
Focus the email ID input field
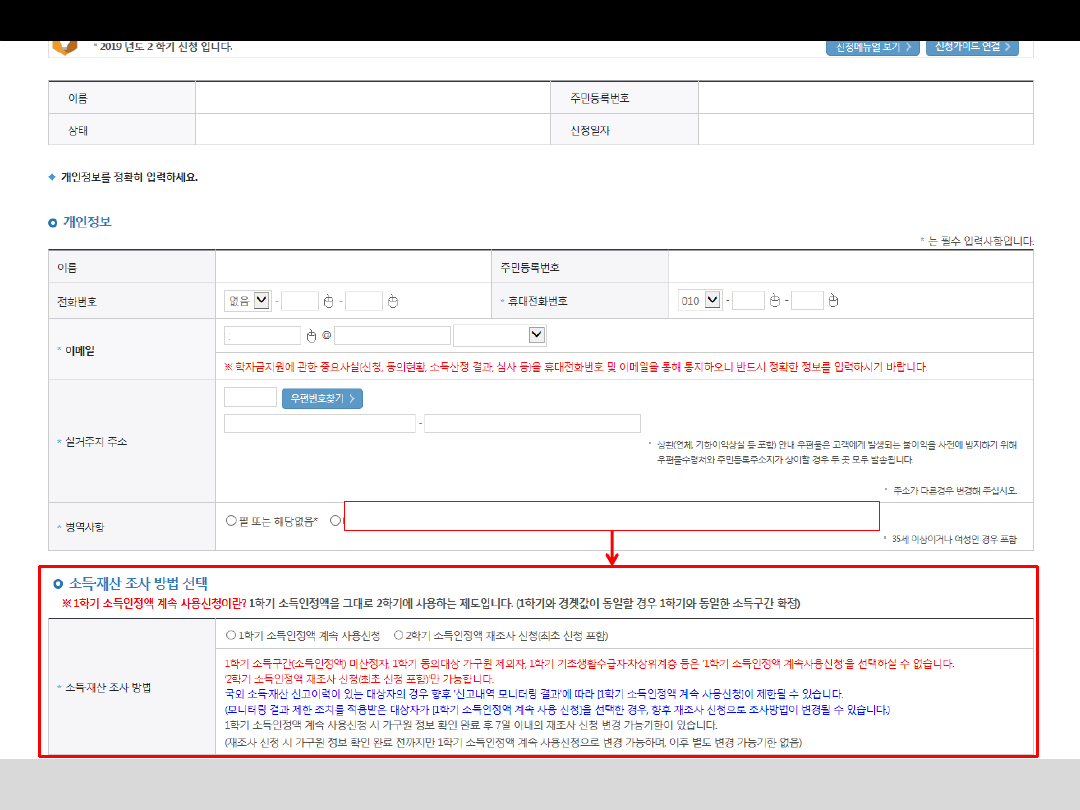pos(263,335)
